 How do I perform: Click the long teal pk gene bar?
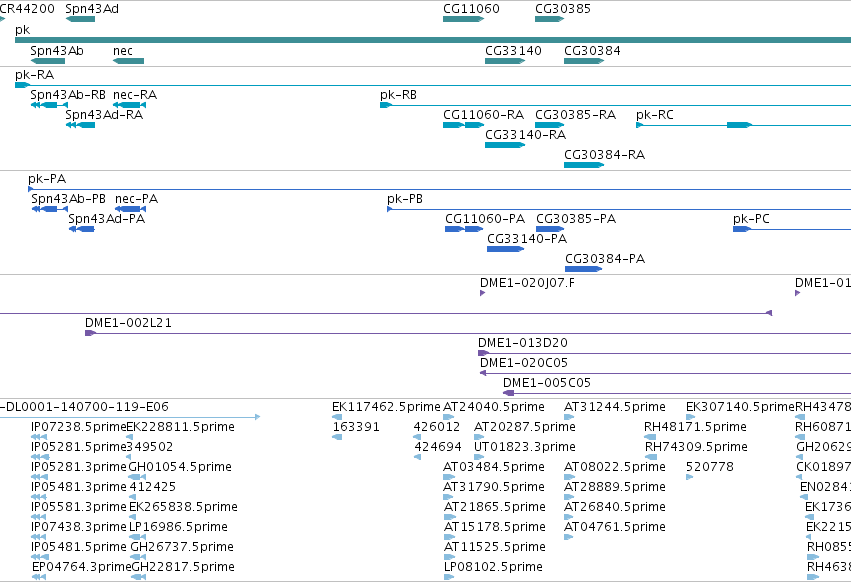433,40
